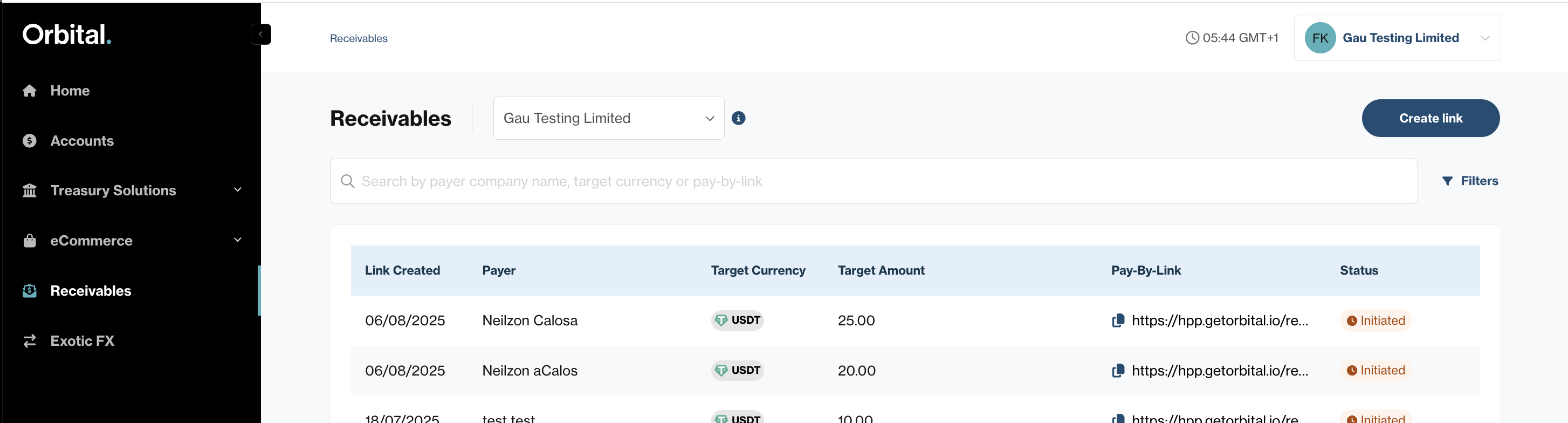
Task: Click the search magnifier icon
Action: coord(348,181)
